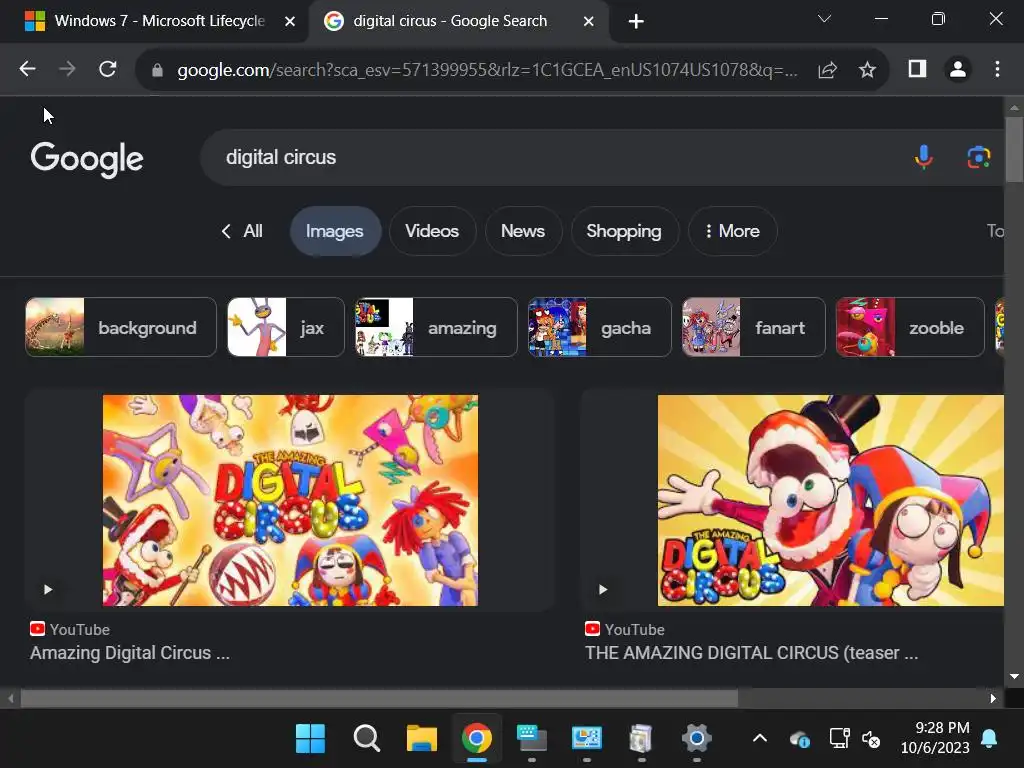Screen dimensions: 1024x768
Task: Filter images by zooble chip
Action: tap(910, 327)
